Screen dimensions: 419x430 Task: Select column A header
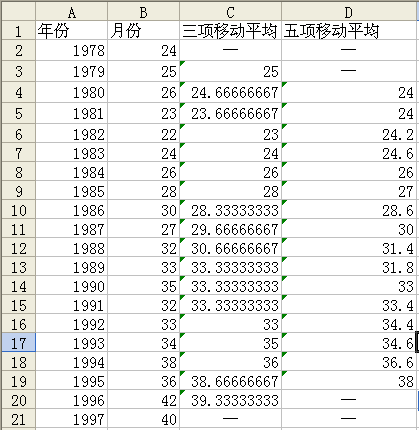[x=72, y=12]
